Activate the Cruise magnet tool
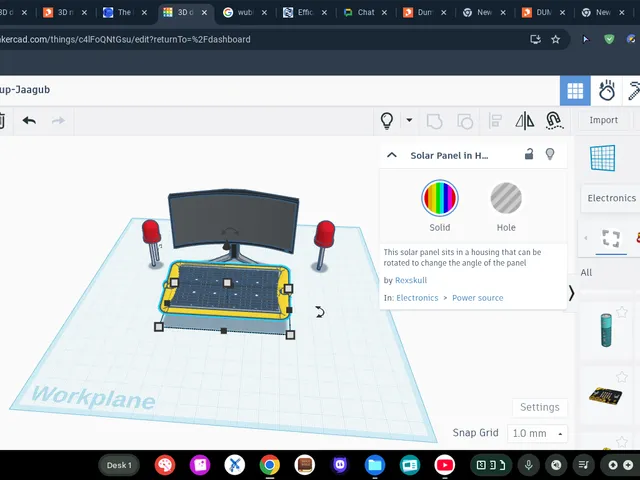Screen dimensions: 640x480 click(x=554, y=121)
